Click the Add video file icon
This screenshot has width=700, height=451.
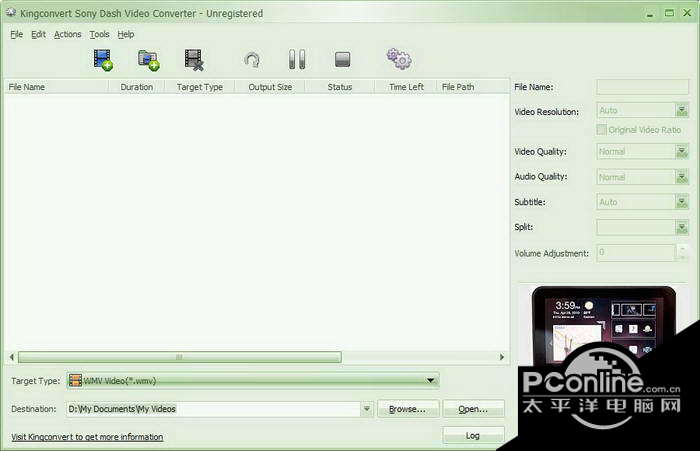coord(103,60)
